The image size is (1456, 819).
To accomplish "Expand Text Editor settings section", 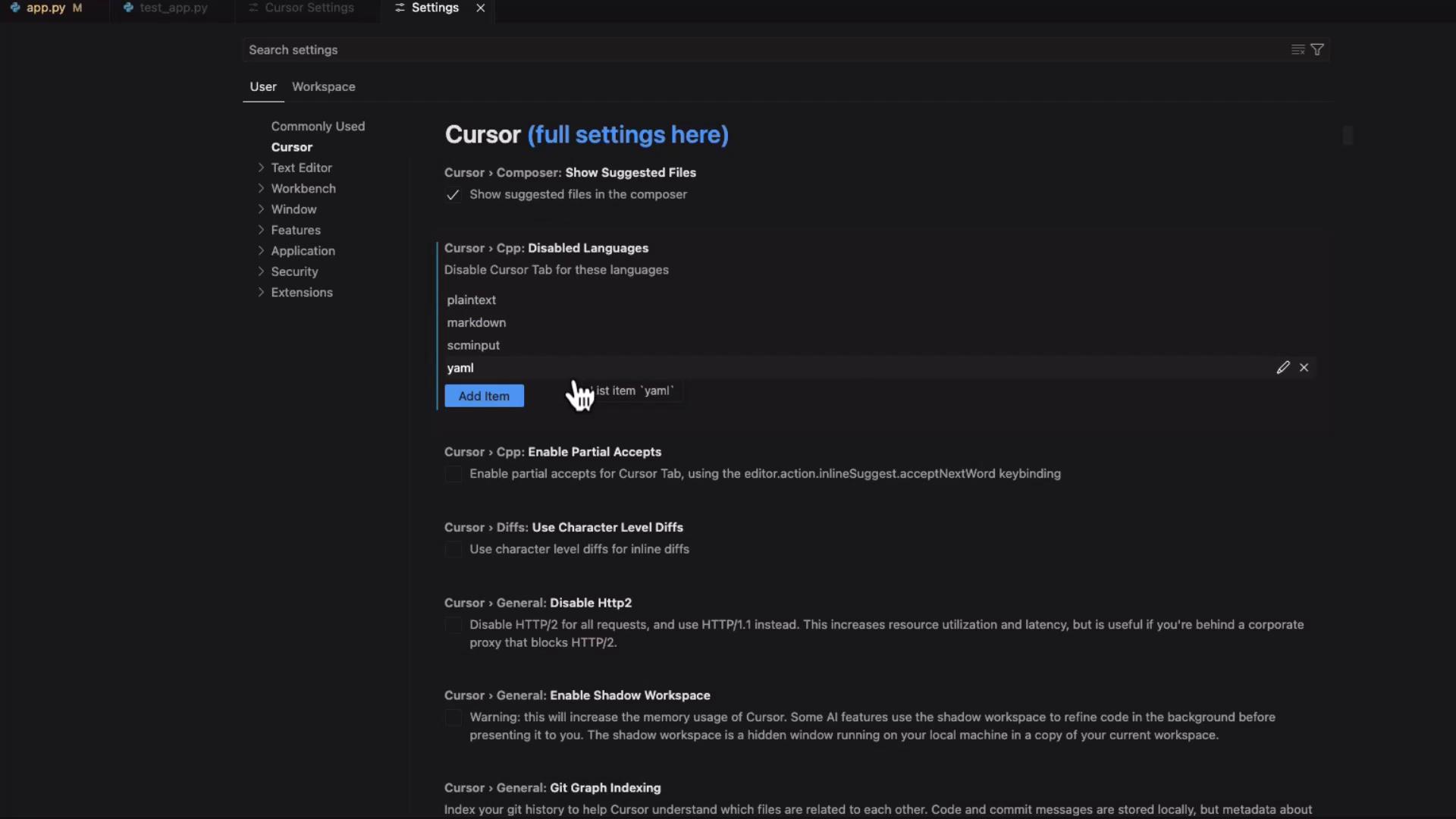I will tap(261, 168).
